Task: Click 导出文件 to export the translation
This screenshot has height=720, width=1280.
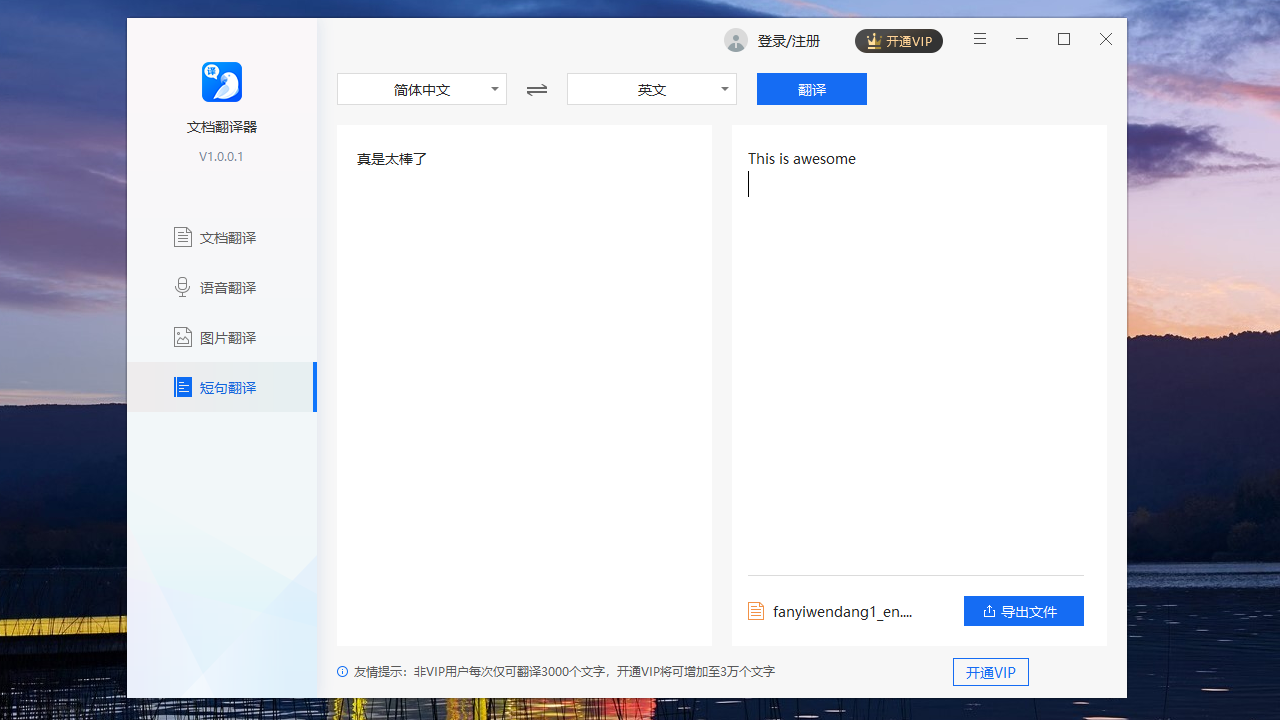Action: coord(1023,610)
